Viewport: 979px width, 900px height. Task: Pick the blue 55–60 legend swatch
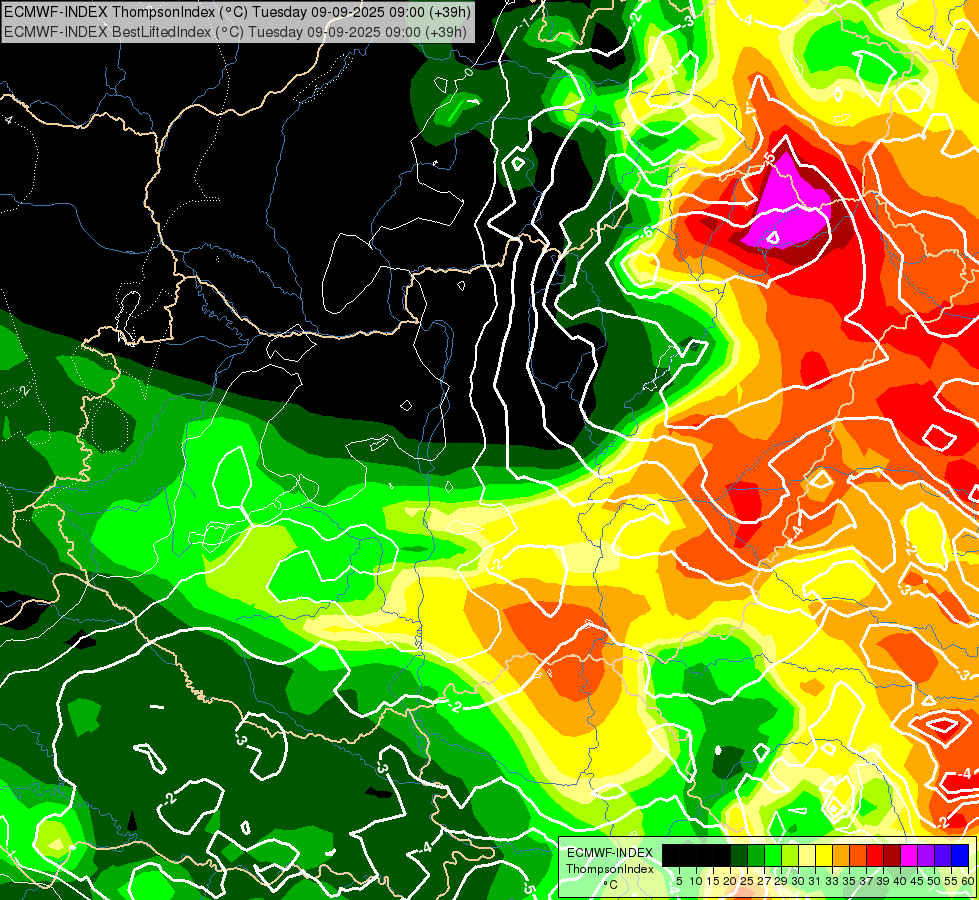point(960,855)
